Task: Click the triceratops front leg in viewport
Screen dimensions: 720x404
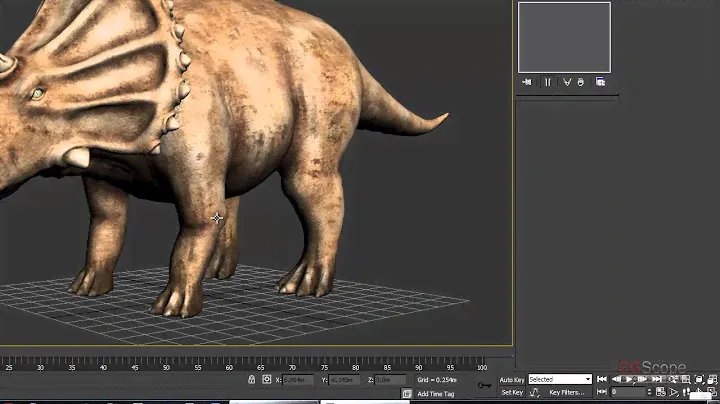Action: [190, 250]
